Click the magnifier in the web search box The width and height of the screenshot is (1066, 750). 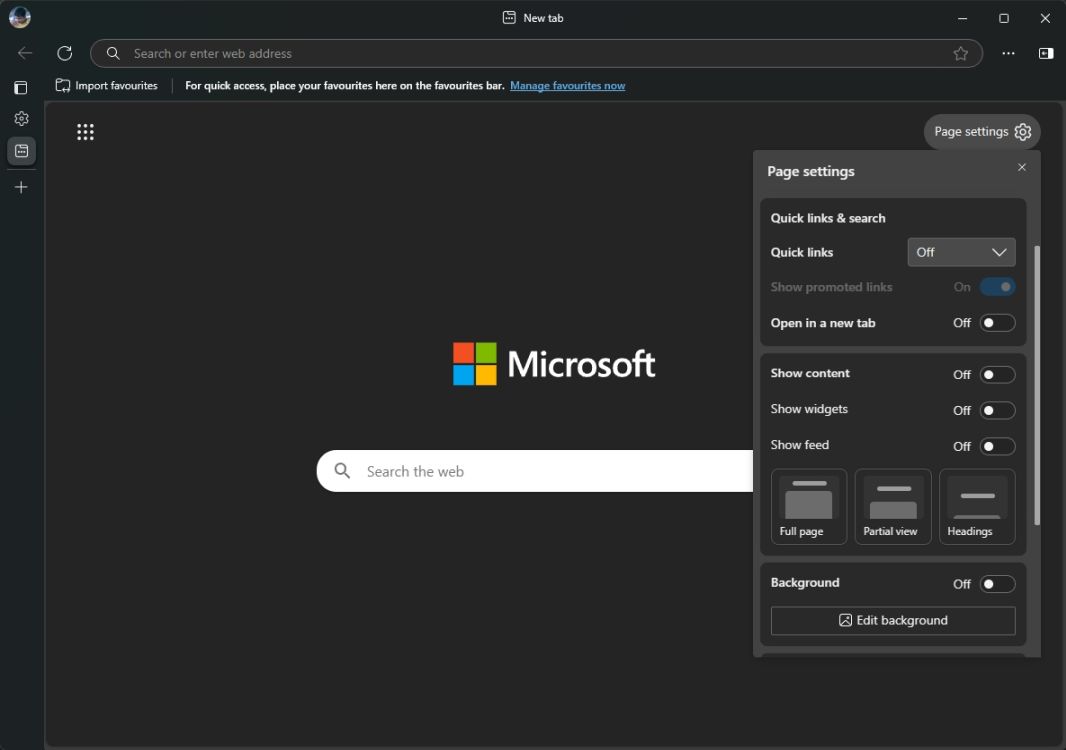tap(341, 470)
